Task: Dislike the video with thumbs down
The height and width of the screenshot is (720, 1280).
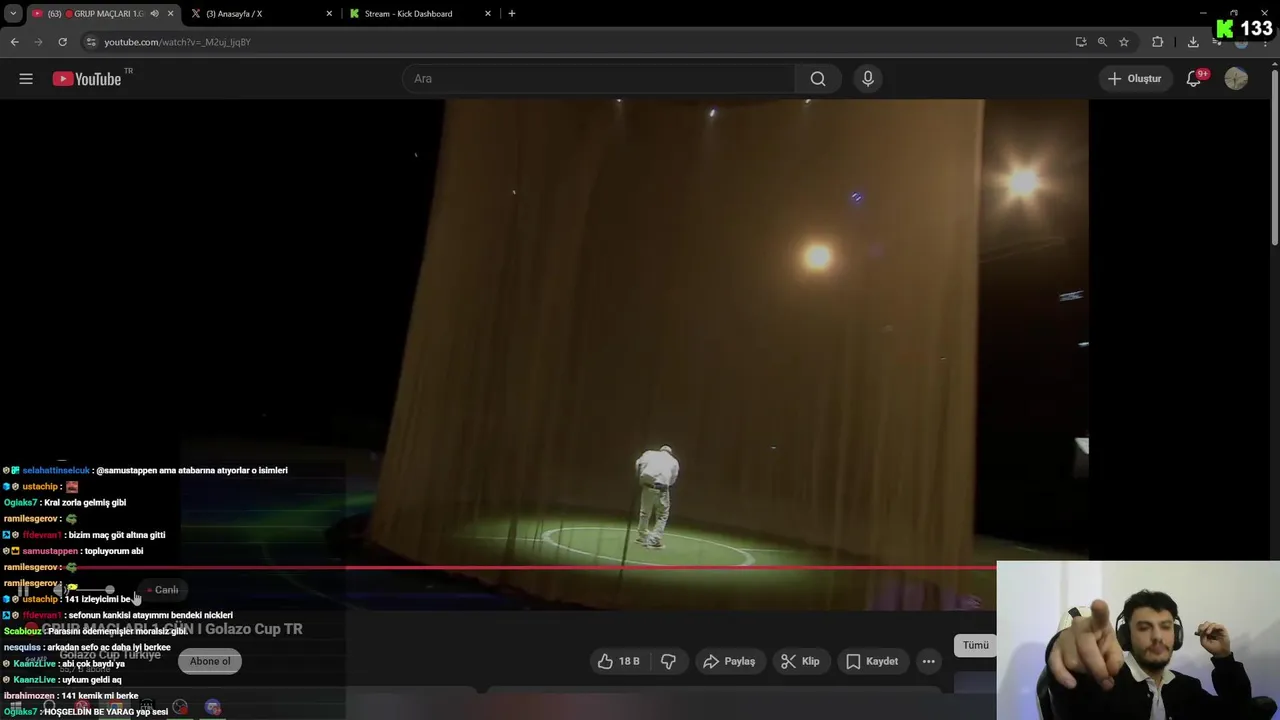Action: click(668, 661)
